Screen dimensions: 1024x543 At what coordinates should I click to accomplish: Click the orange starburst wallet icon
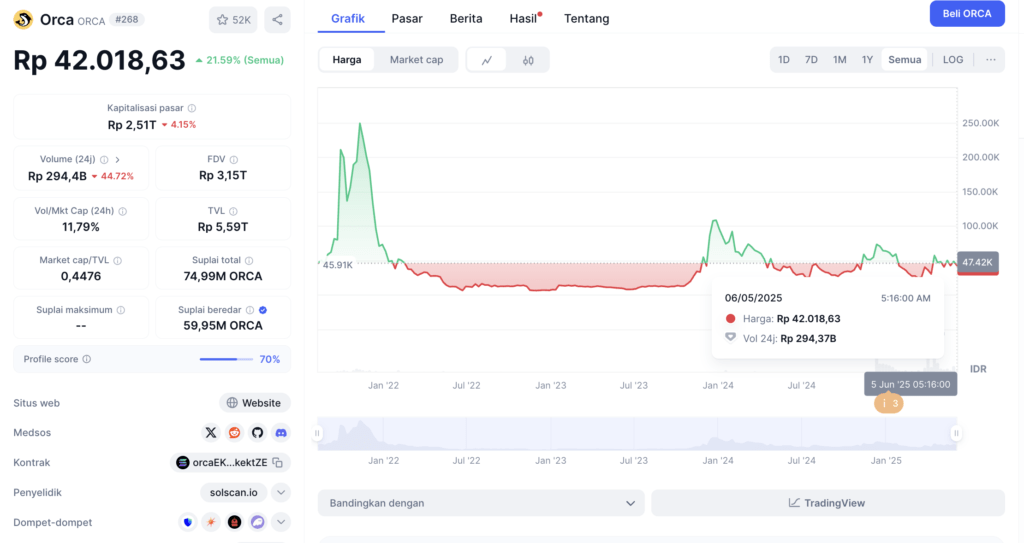(x=211, y=522)
